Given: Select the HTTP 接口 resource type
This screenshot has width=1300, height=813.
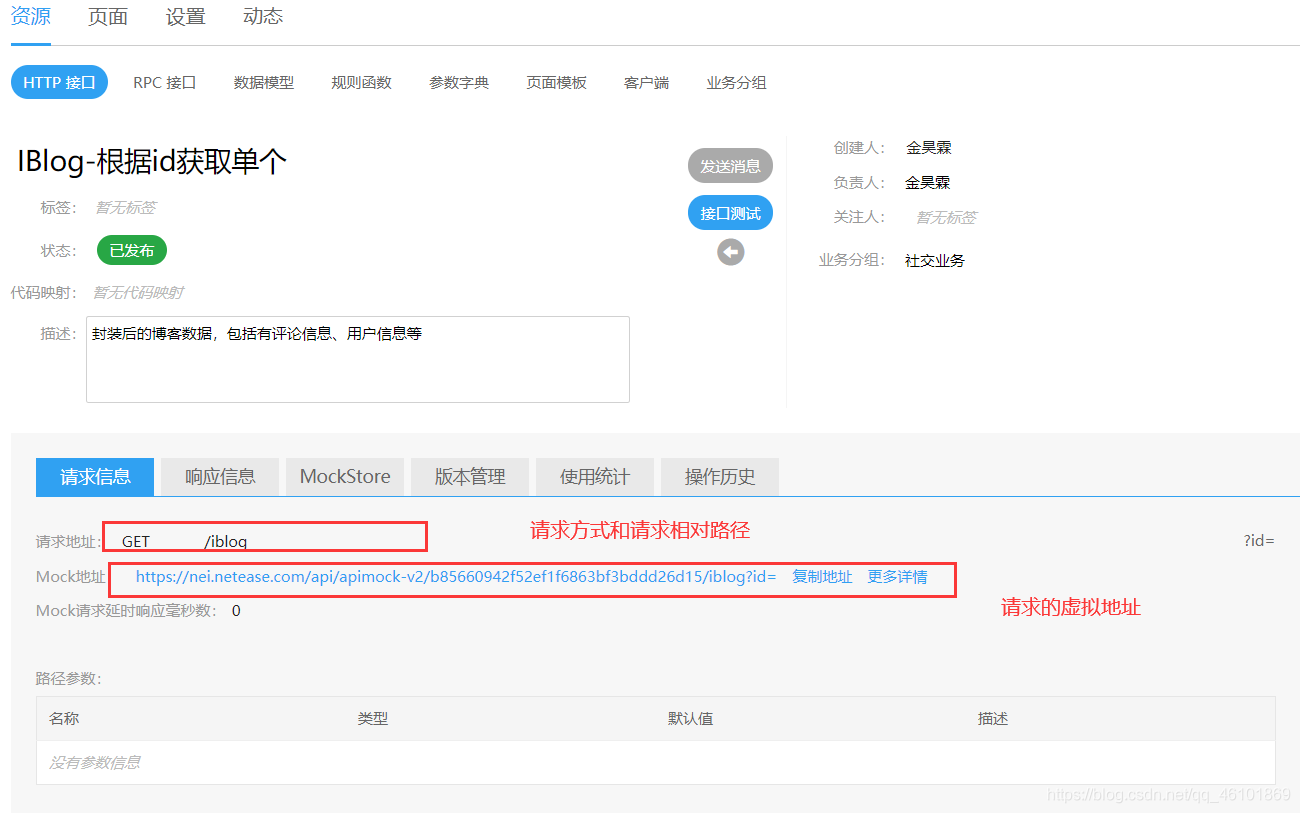Looking at the screenshot, I should (x=59, y=82).
